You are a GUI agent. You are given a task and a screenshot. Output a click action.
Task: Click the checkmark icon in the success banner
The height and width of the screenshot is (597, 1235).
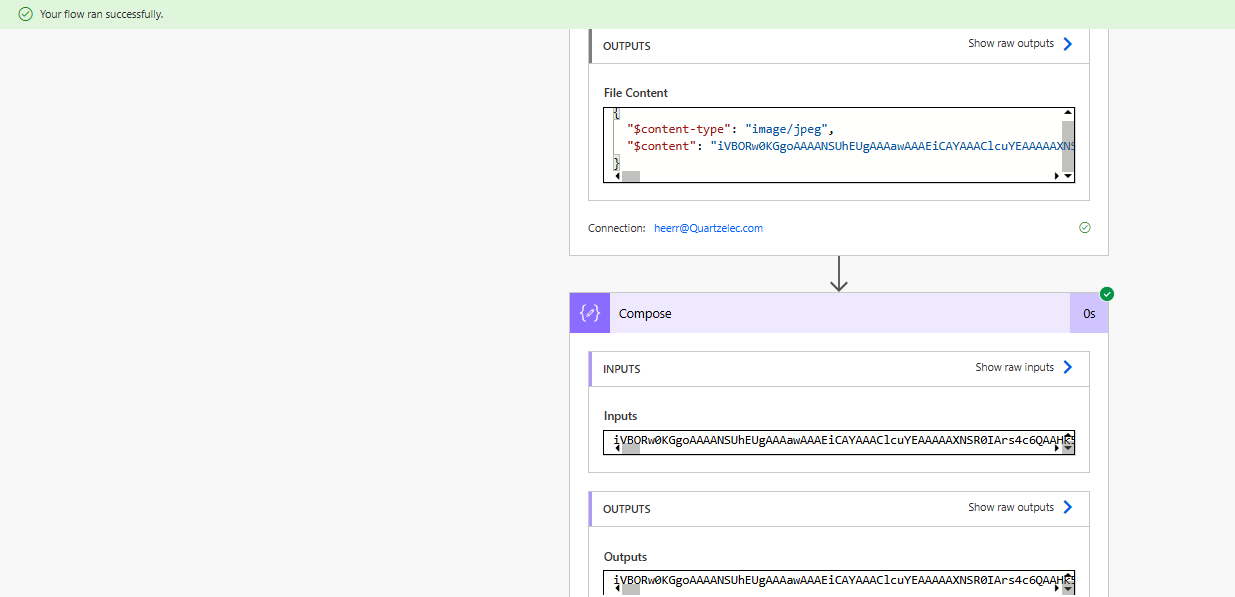tap(24, 15)
